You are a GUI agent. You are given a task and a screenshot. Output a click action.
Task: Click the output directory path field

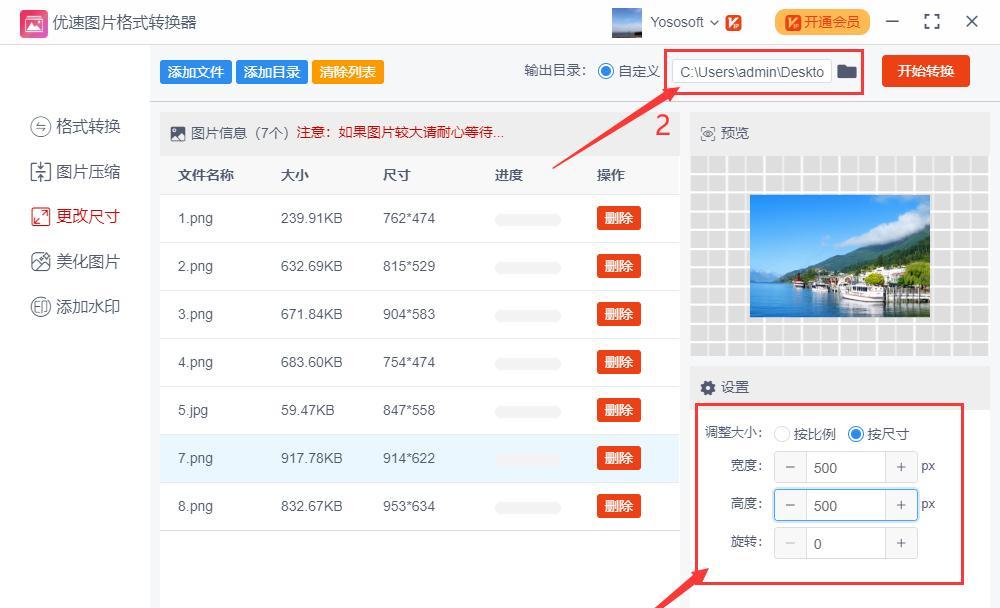pos(752,71)
